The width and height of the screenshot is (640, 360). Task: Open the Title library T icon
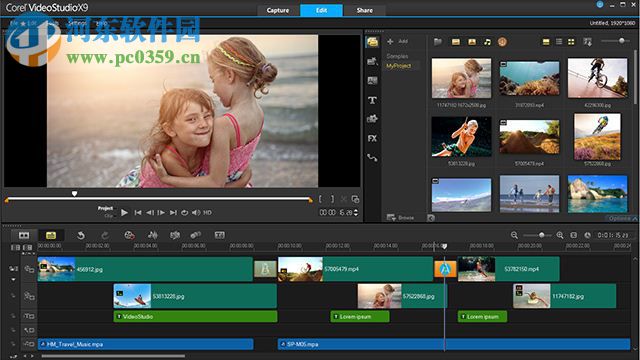coord(372,100)
